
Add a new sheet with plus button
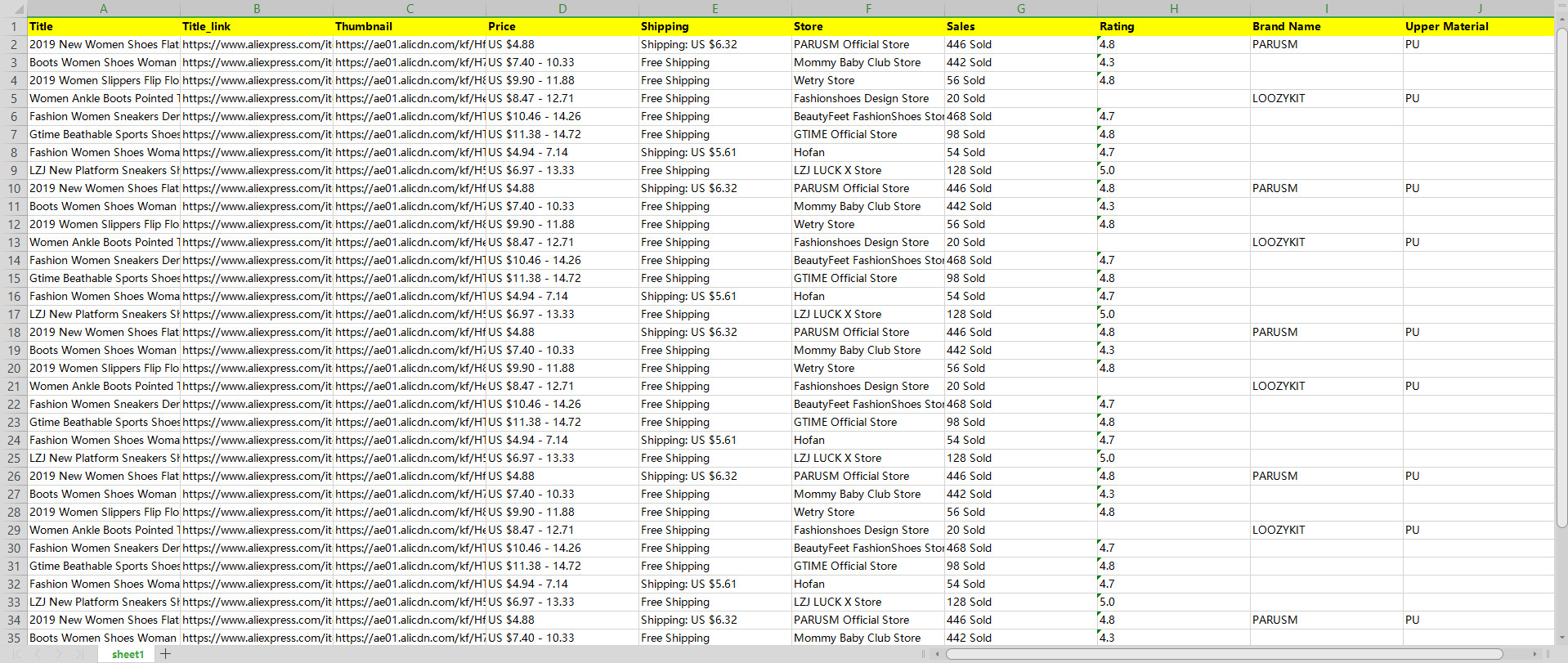coord(165,653)
